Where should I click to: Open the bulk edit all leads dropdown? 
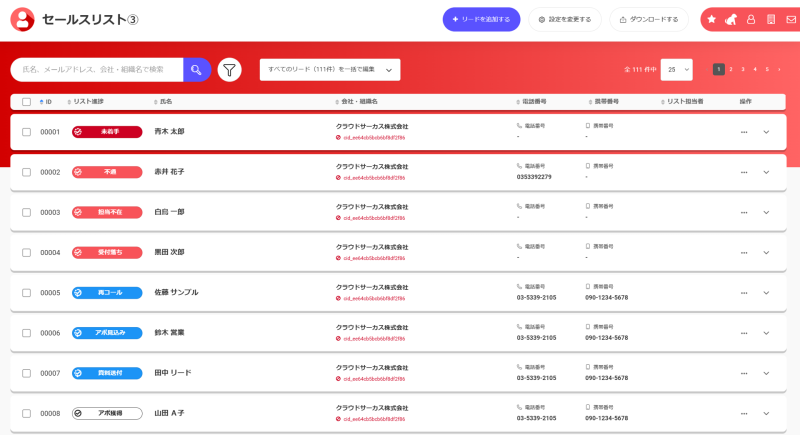coord(330,70)
